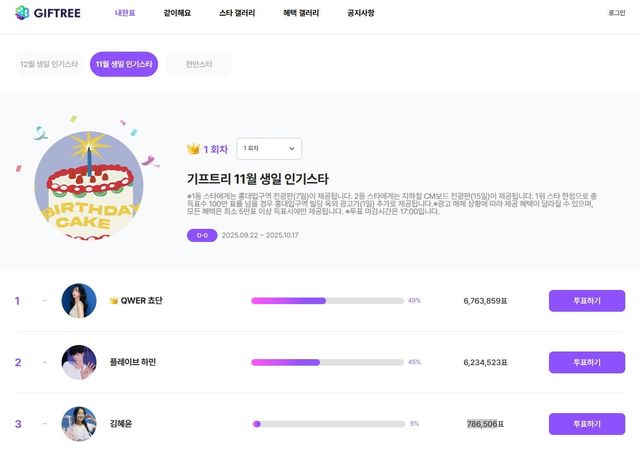Click the crown icon beside 1회차
The width and height of the screenshot is (640, 455).
tap(194, 149)
